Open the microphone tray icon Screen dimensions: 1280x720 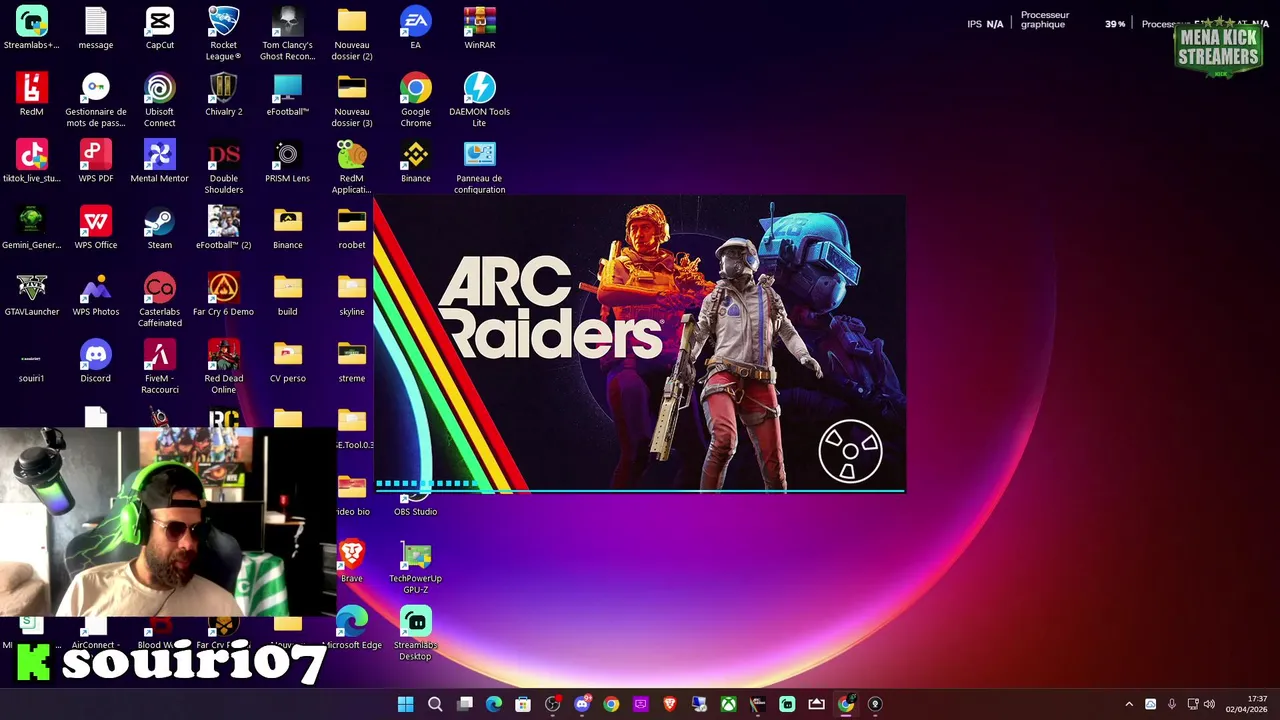pos(1171,704)
